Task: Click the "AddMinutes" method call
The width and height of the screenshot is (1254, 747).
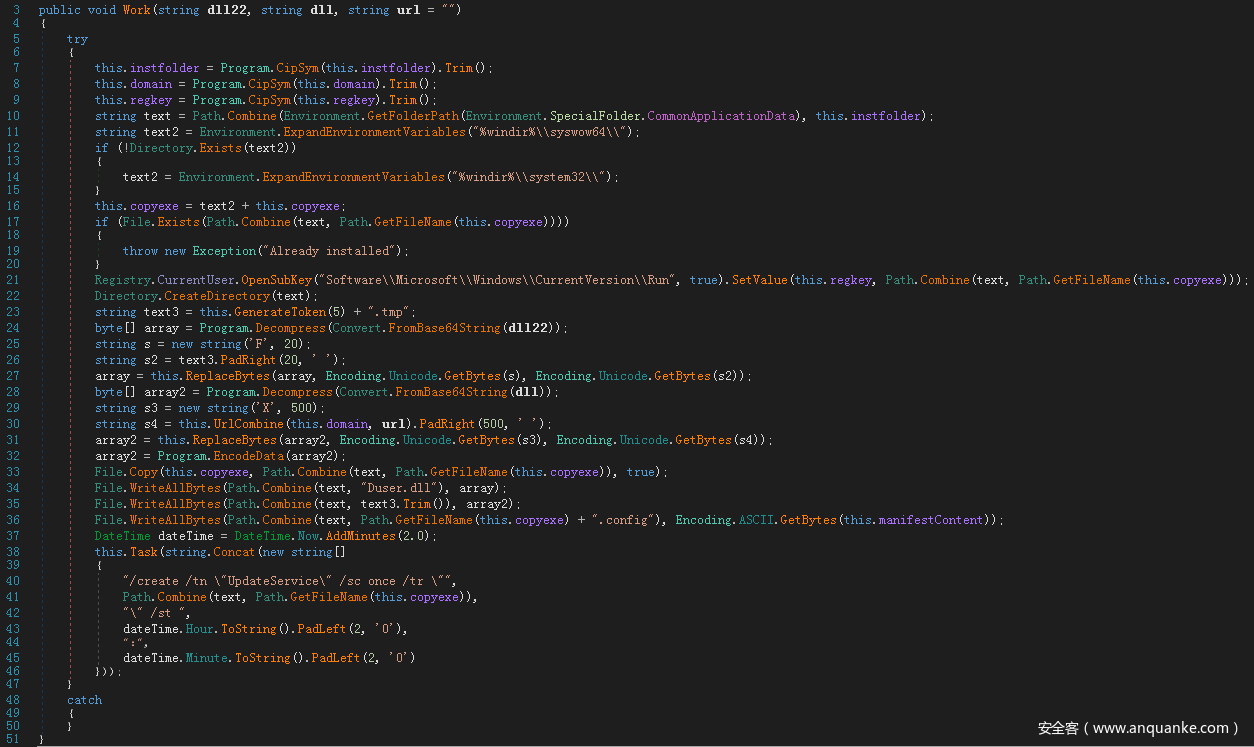Action: [360, 536]
